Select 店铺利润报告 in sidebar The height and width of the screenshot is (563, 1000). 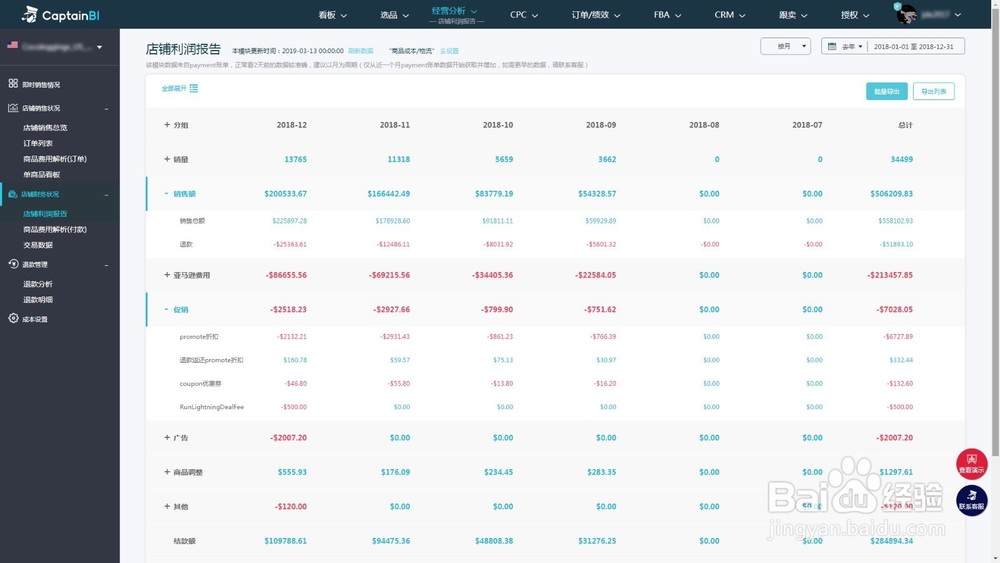pyautogui.click(x=45, y=214)
